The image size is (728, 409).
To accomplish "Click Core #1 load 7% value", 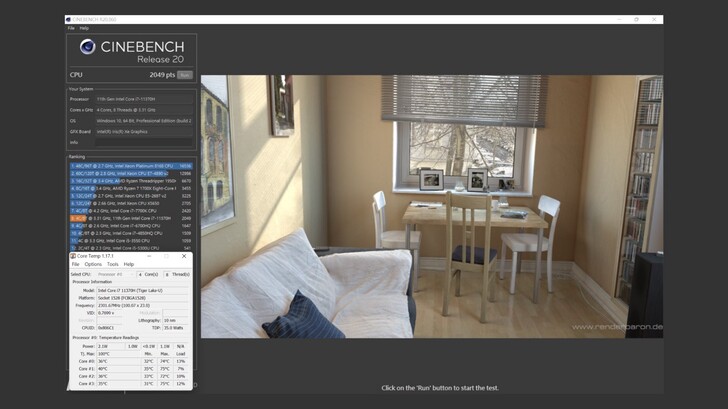I will pyautogui.click(x=181, y=369).
